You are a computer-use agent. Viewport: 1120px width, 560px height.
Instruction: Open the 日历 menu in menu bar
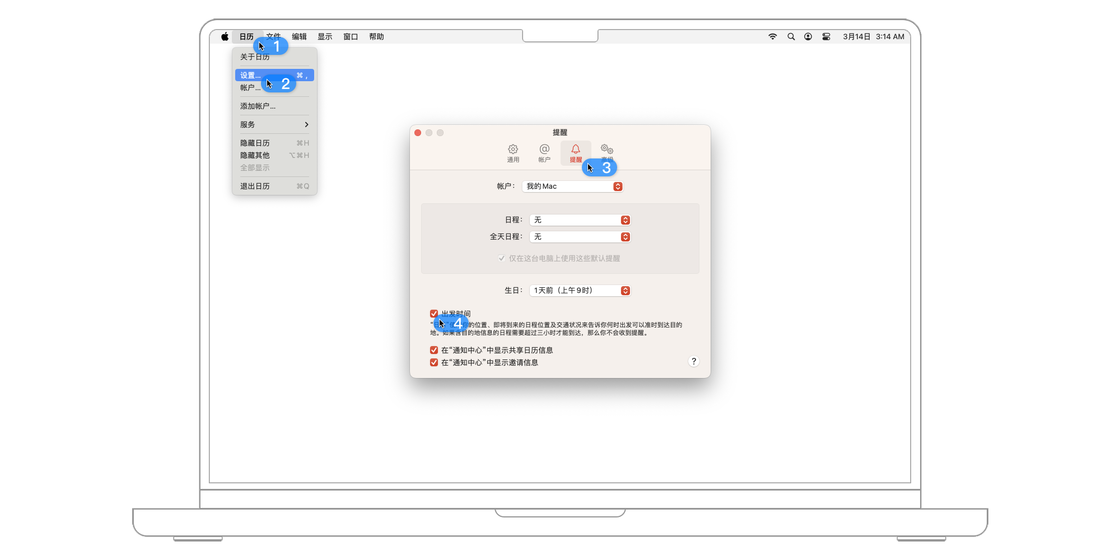(246, 36)
